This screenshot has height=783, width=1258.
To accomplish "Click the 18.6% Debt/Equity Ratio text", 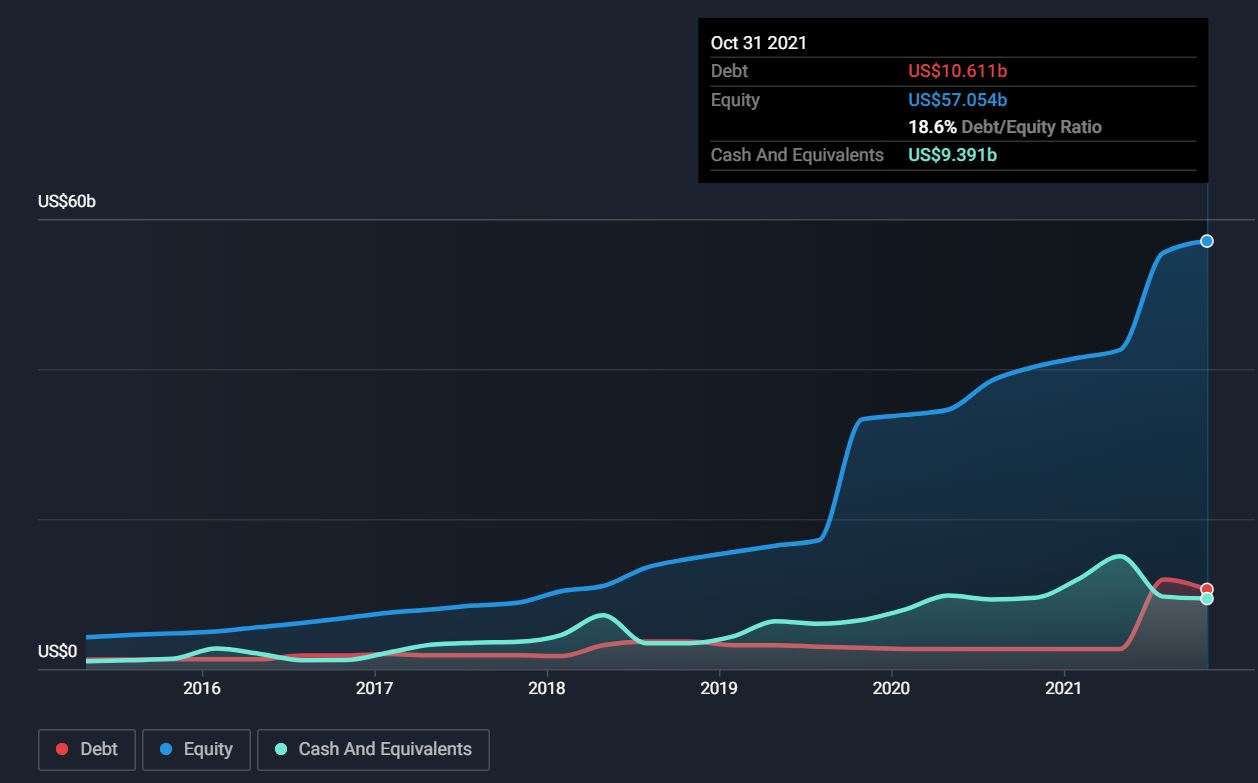I will pyautogui.click(x=1005, y=127).
